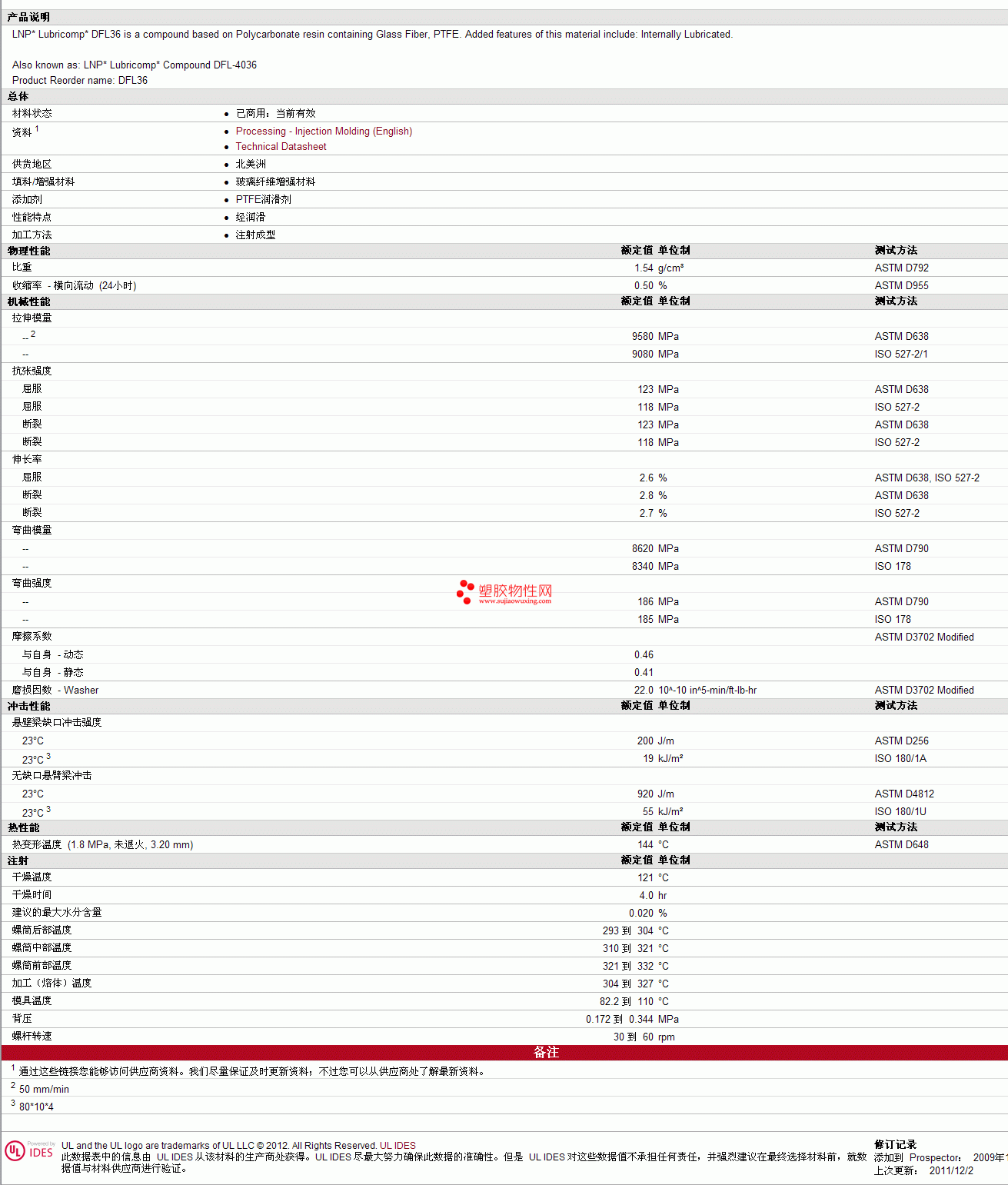This screenshot has height=1185, width=1008.
Task: Click the 抗张强度 row label
Action: pos(32,371)
